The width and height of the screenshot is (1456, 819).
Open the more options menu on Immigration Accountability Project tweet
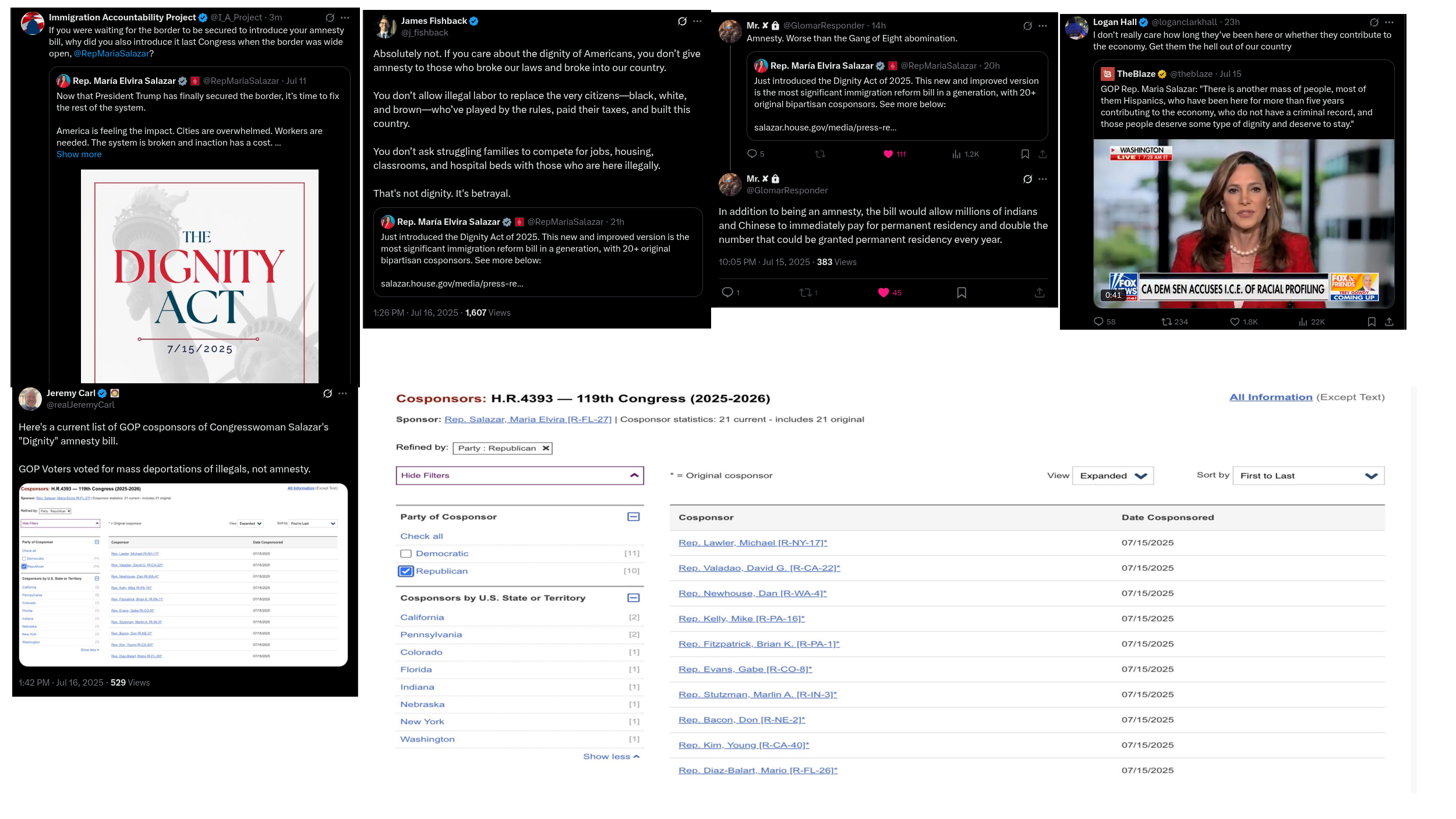click(345, 18)
